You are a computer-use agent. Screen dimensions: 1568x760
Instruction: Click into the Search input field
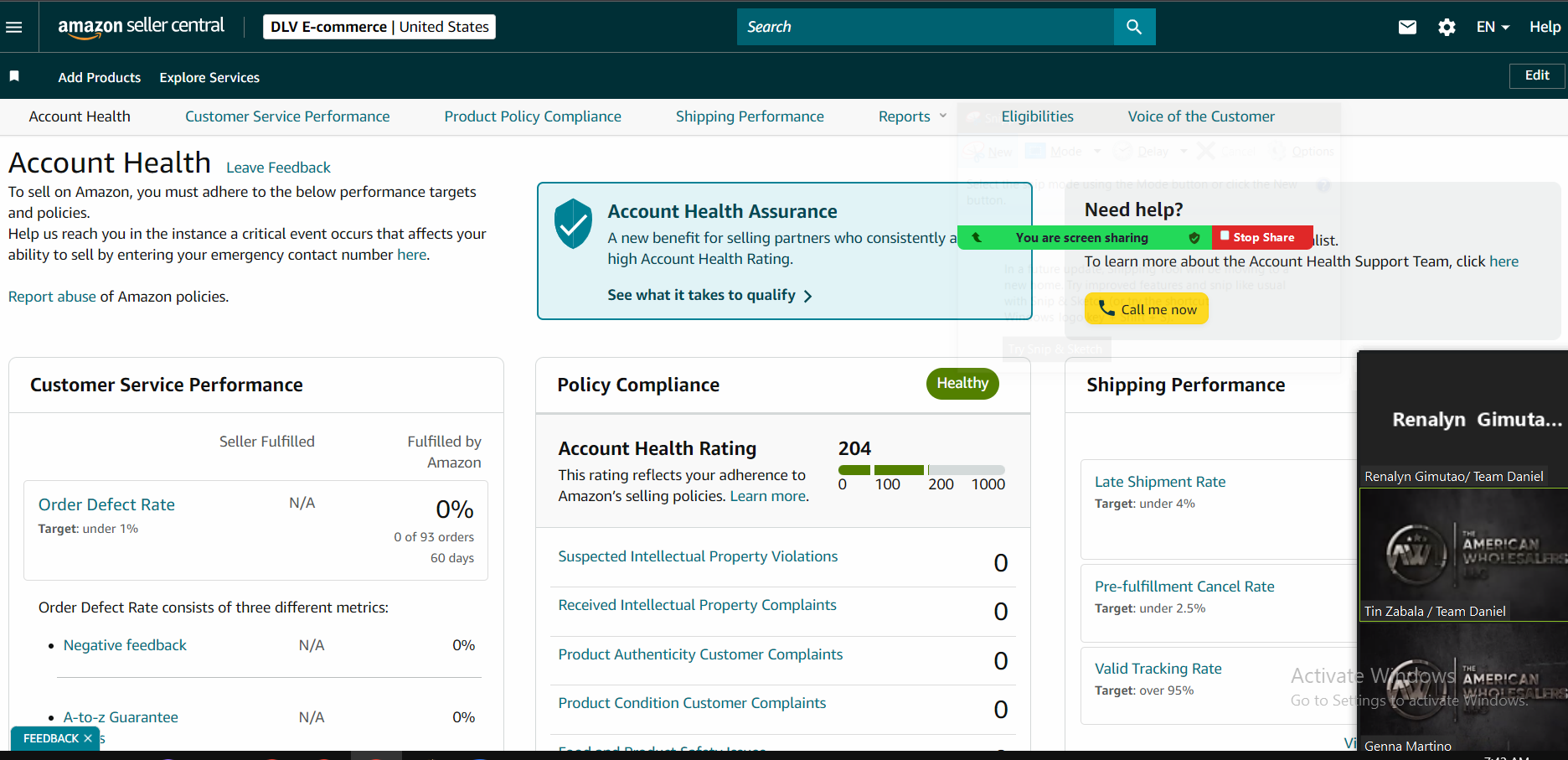926,27
